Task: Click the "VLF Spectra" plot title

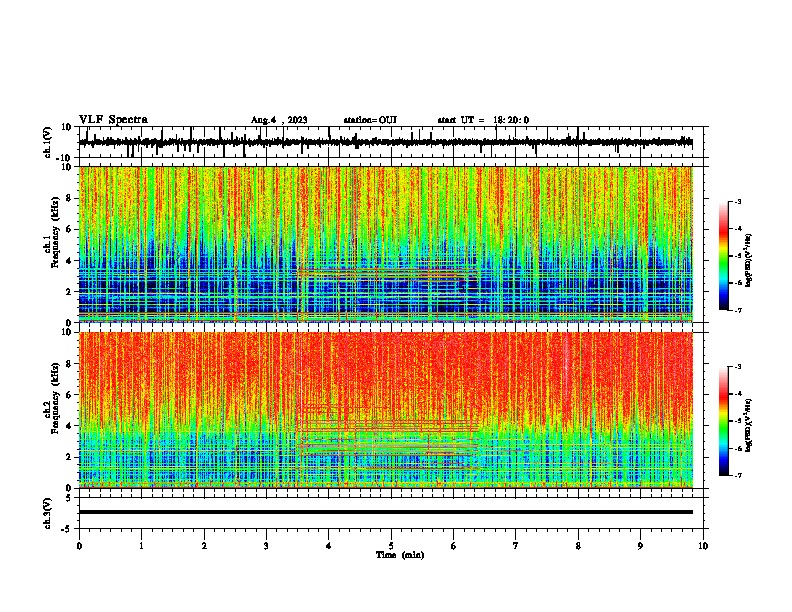Action: click(x=113, y=120)
